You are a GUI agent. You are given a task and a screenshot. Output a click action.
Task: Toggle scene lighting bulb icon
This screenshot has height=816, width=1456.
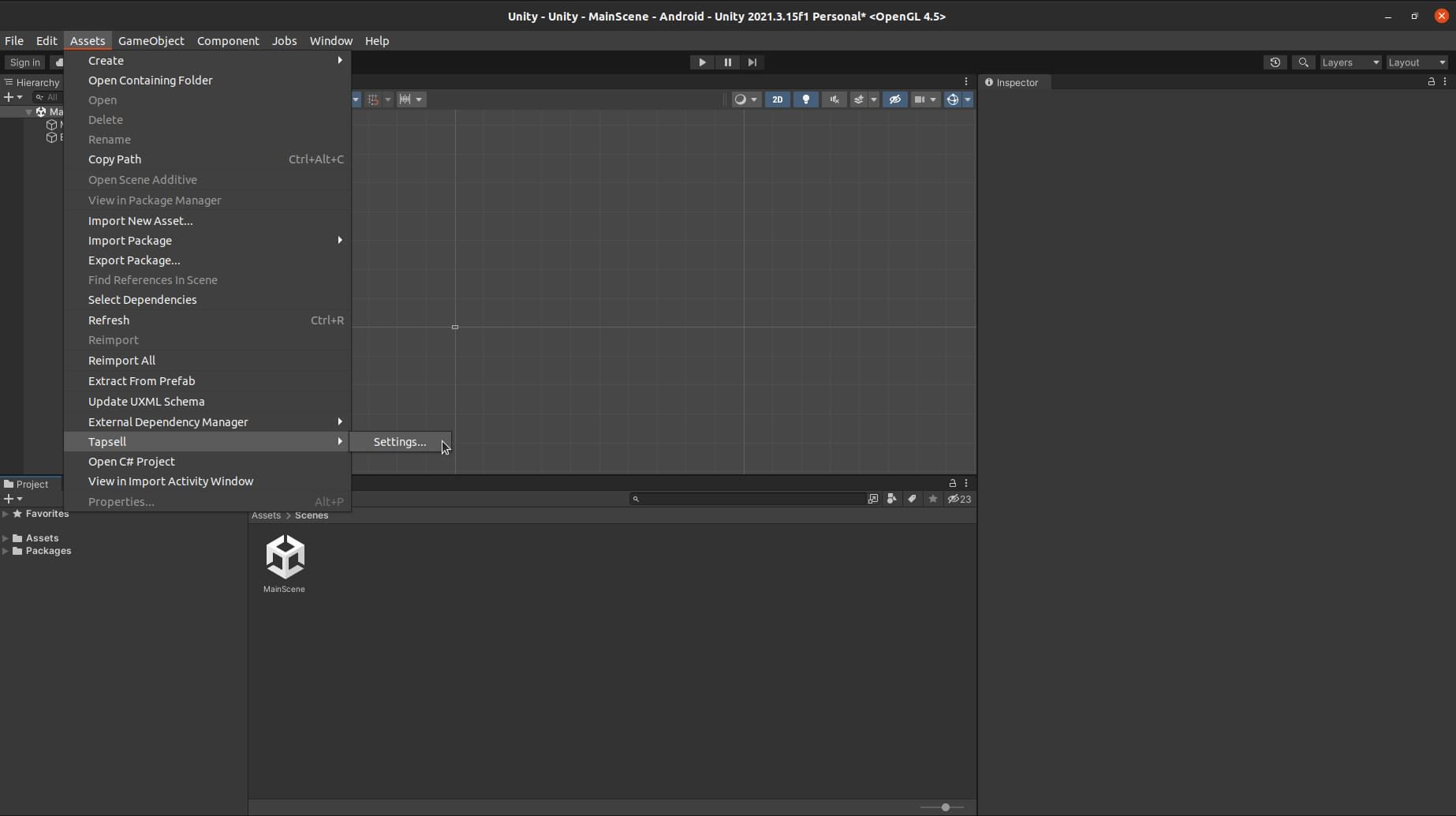click(805, 99)
